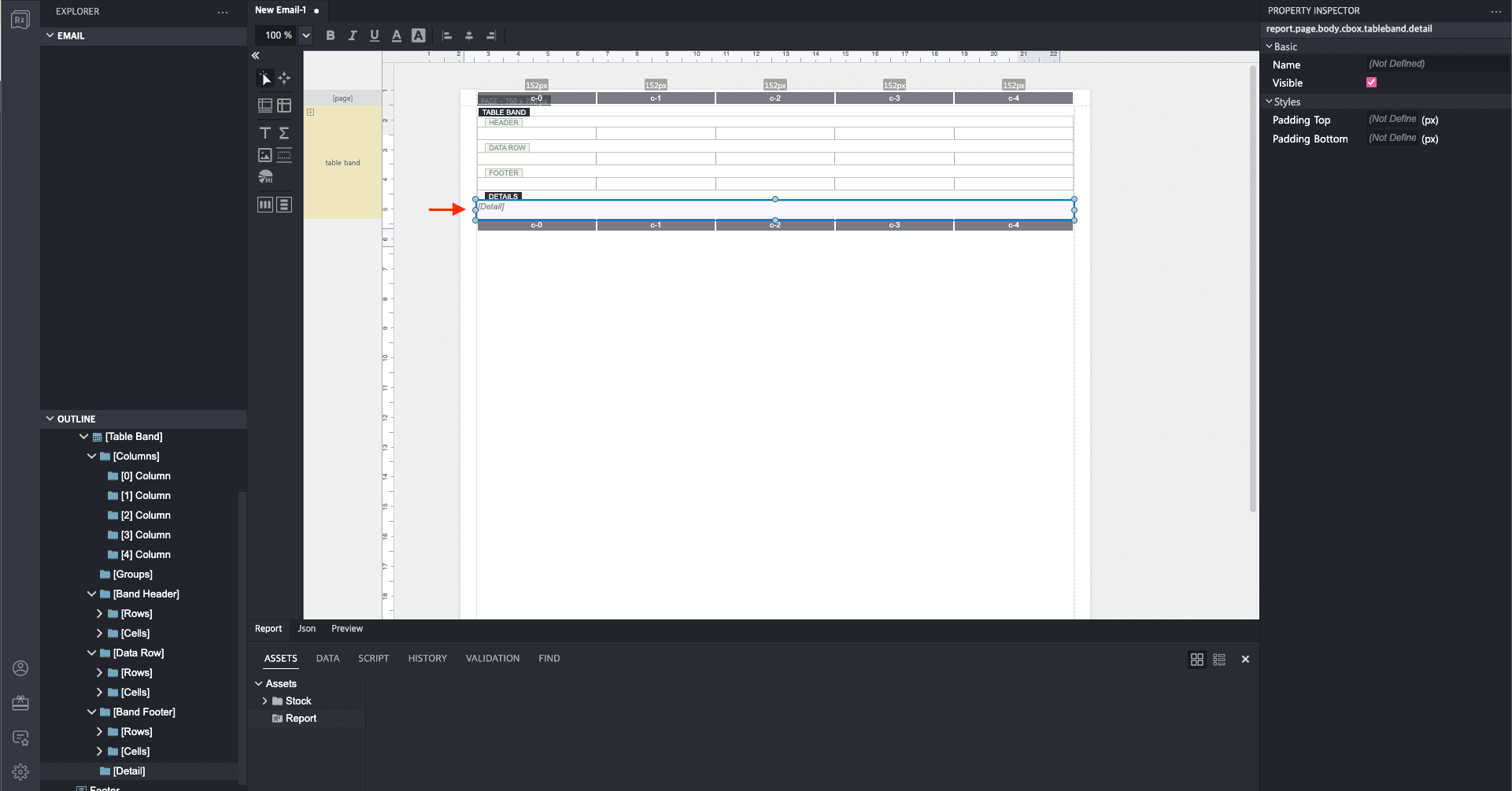
Task: Click the Padding Top input field
Action: click(x=1392, y=120)
